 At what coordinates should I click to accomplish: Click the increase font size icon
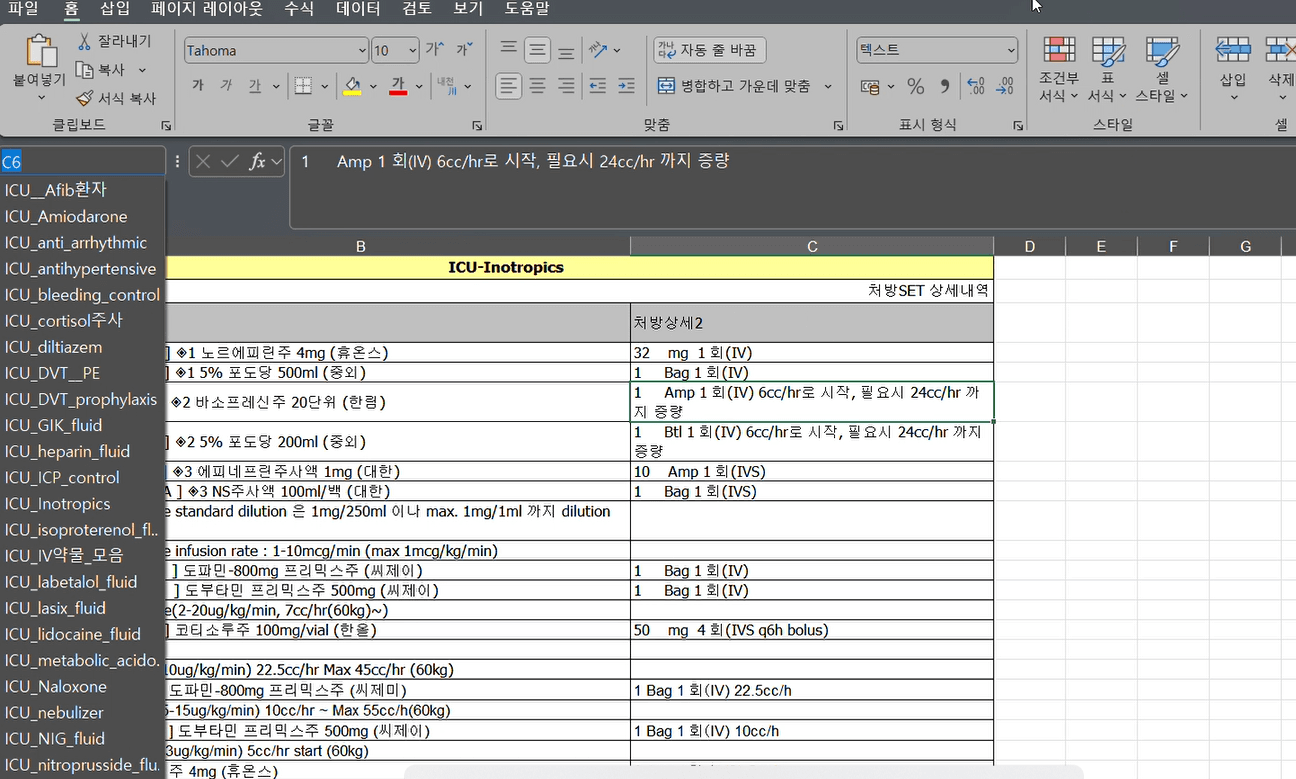click(435, 49)
